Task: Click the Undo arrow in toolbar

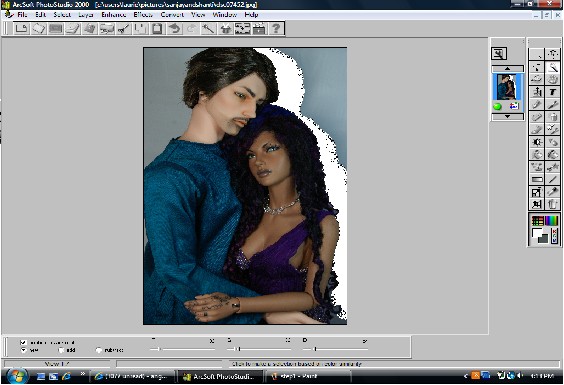Action: click(x=174, y=29)
